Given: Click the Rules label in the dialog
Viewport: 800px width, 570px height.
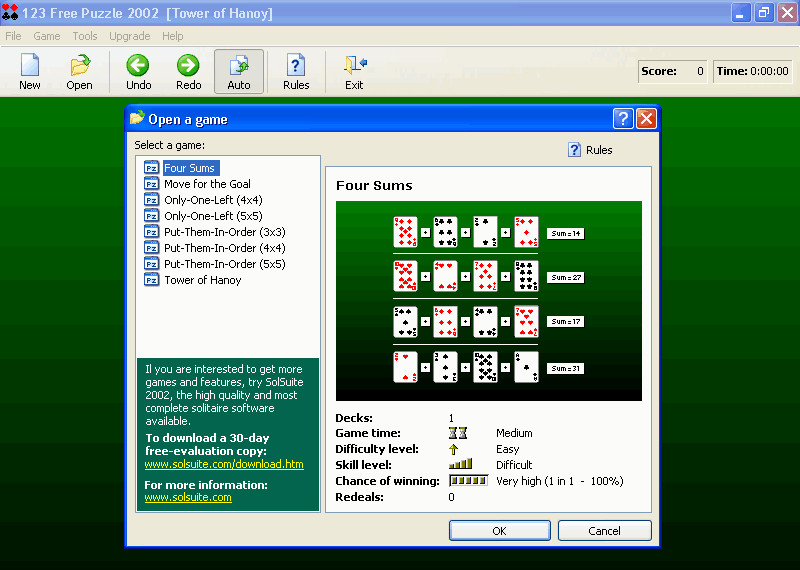Looking at the screenshot, I should 599,150.
